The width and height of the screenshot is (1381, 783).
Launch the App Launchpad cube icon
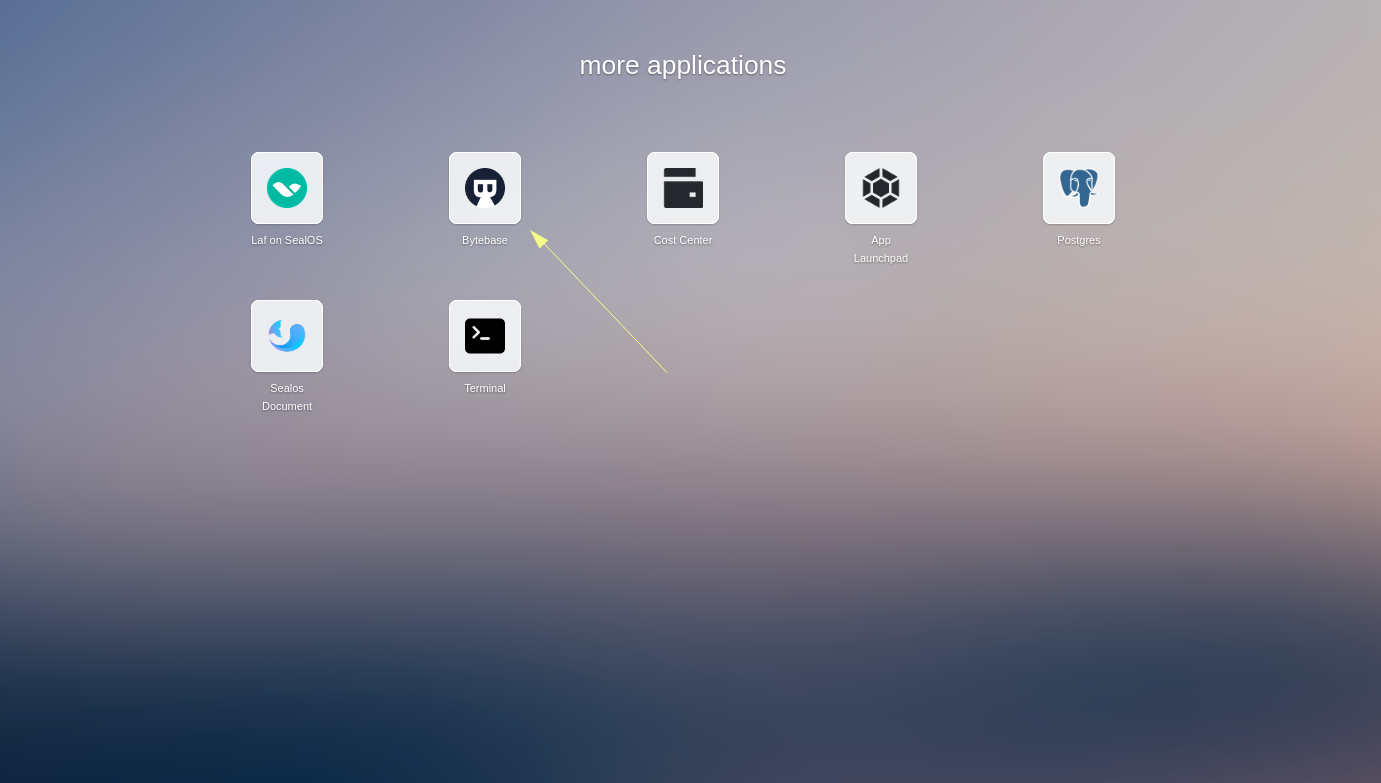[881, 188]
